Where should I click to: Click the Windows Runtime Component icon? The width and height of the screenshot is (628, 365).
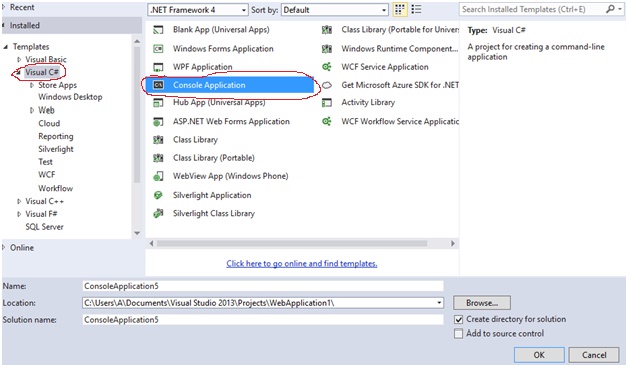tap(327, 49)
